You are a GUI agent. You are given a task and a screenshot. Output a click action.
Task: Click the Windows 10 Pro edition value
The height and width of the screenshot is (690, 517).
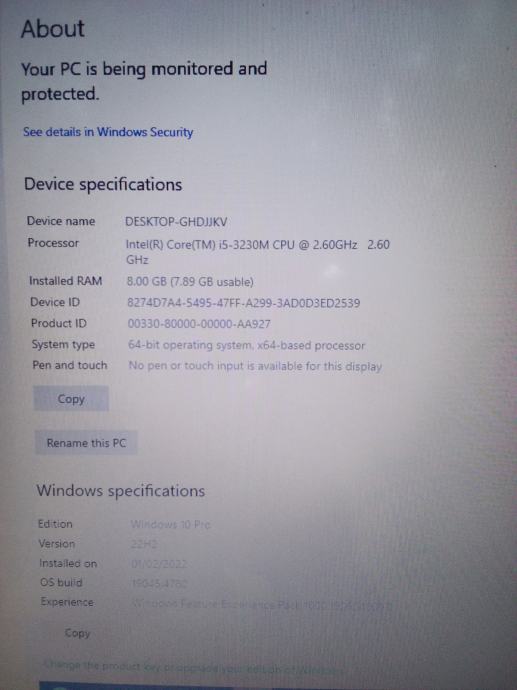click(170, 525)
